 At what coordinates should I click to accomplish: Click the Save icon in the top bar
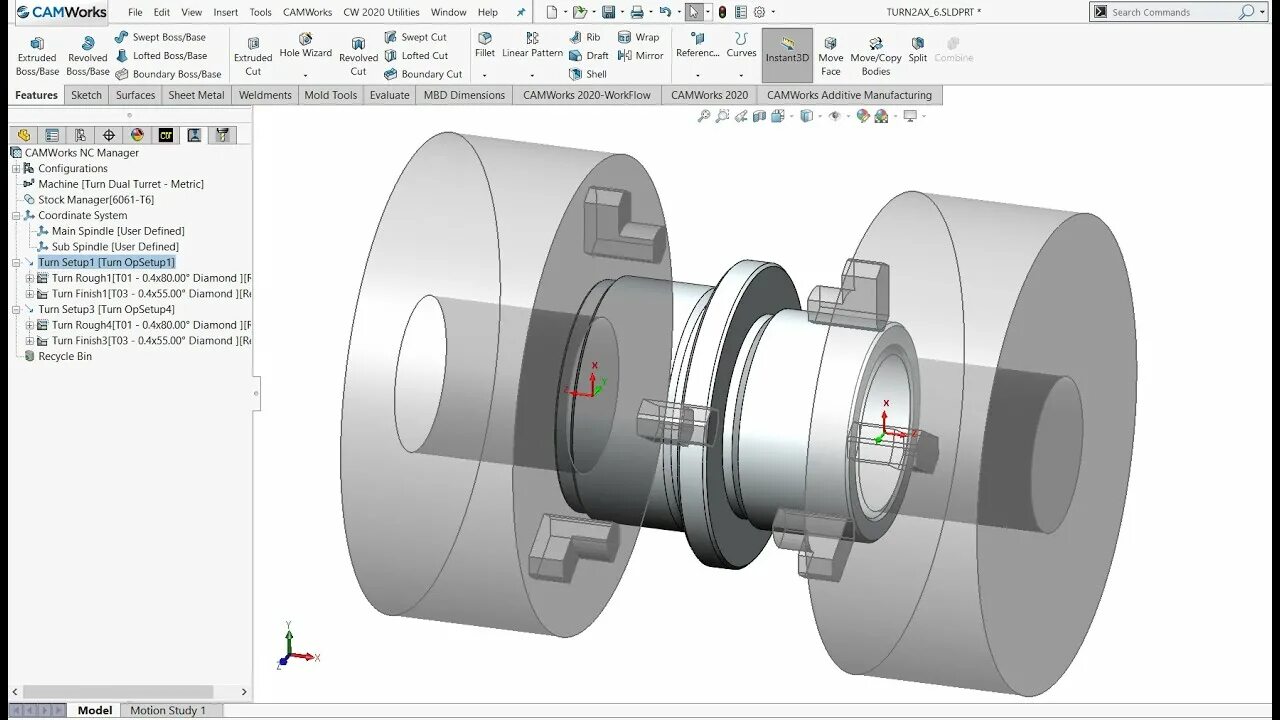point(608,12)
